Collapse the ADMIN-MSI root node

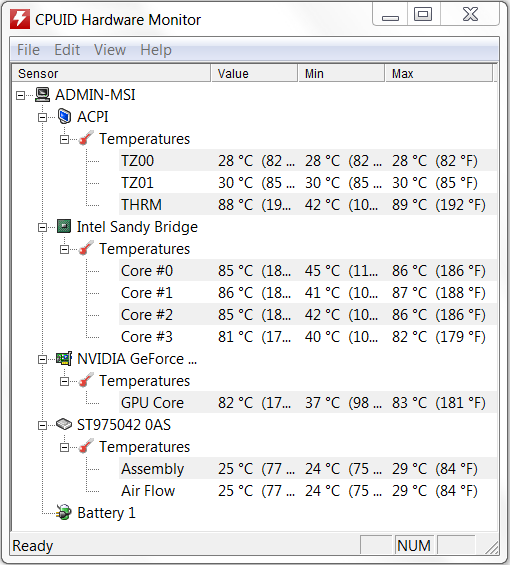pos(21,95)
